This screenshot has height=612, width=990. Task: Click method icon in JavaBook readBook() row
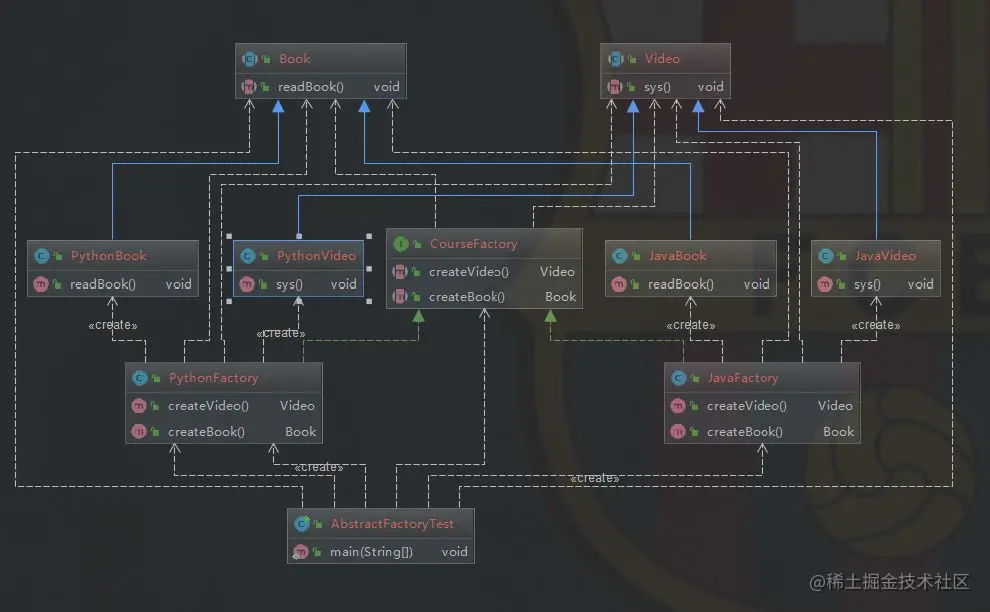tap(619, 284)
